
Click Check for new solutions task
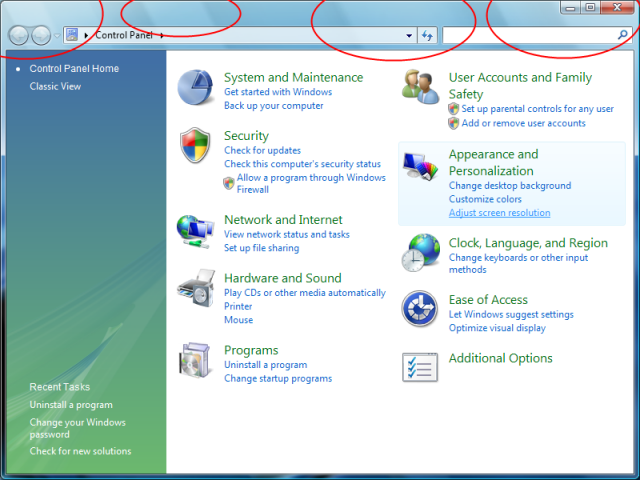tap(80, 451)
